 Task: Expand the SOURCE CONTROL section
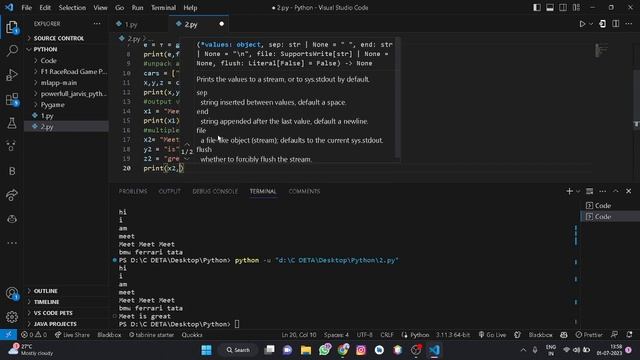point(67,38)
